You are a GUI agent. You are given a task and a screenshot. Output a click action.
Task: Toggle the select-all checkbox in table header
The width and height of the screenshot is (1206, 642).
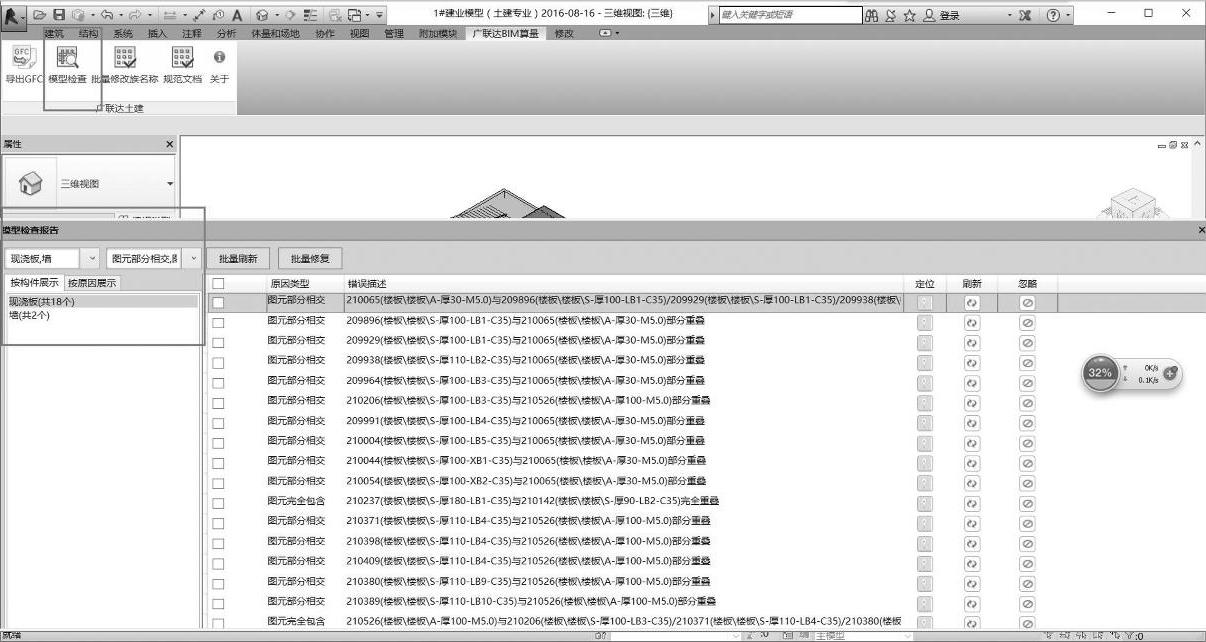(218, 284)
